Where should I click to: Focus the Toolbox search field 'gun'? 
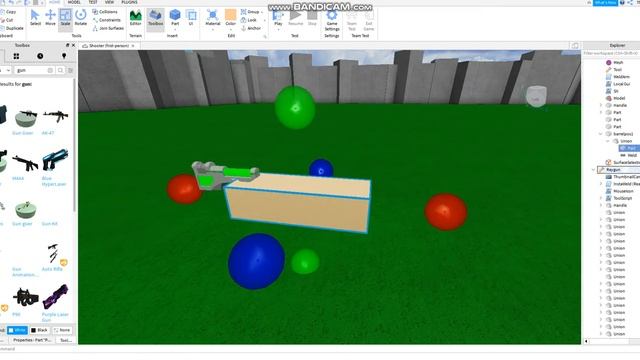(x=33, y=70)
